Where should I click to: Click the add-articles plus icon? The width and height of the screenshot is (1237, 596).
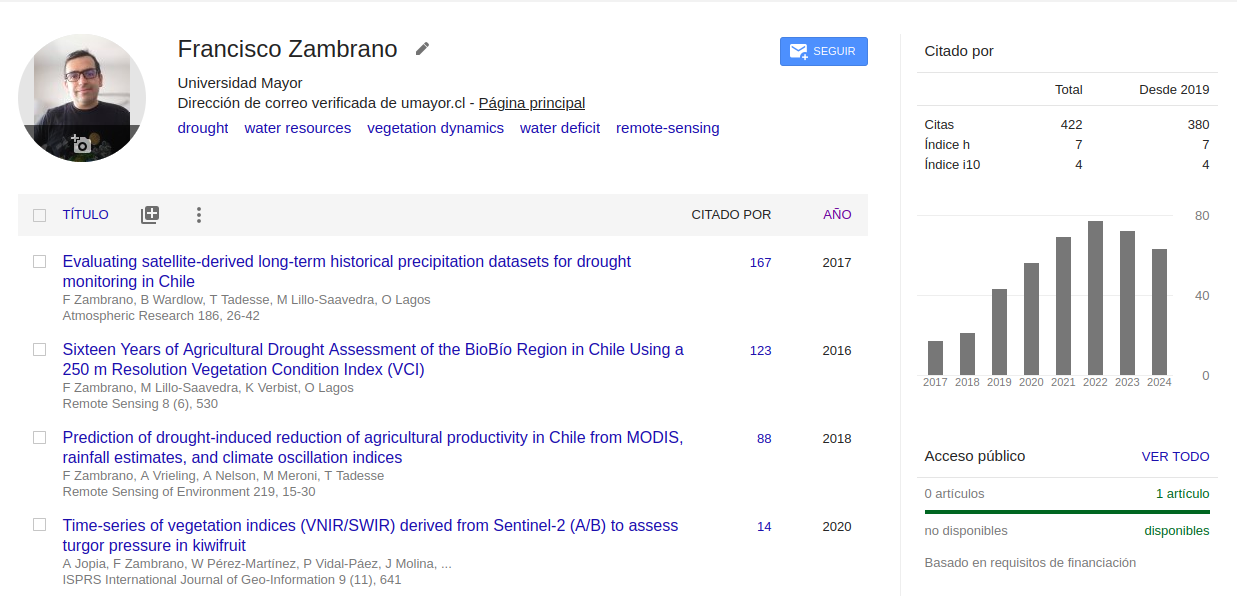[x=150, y=214]
